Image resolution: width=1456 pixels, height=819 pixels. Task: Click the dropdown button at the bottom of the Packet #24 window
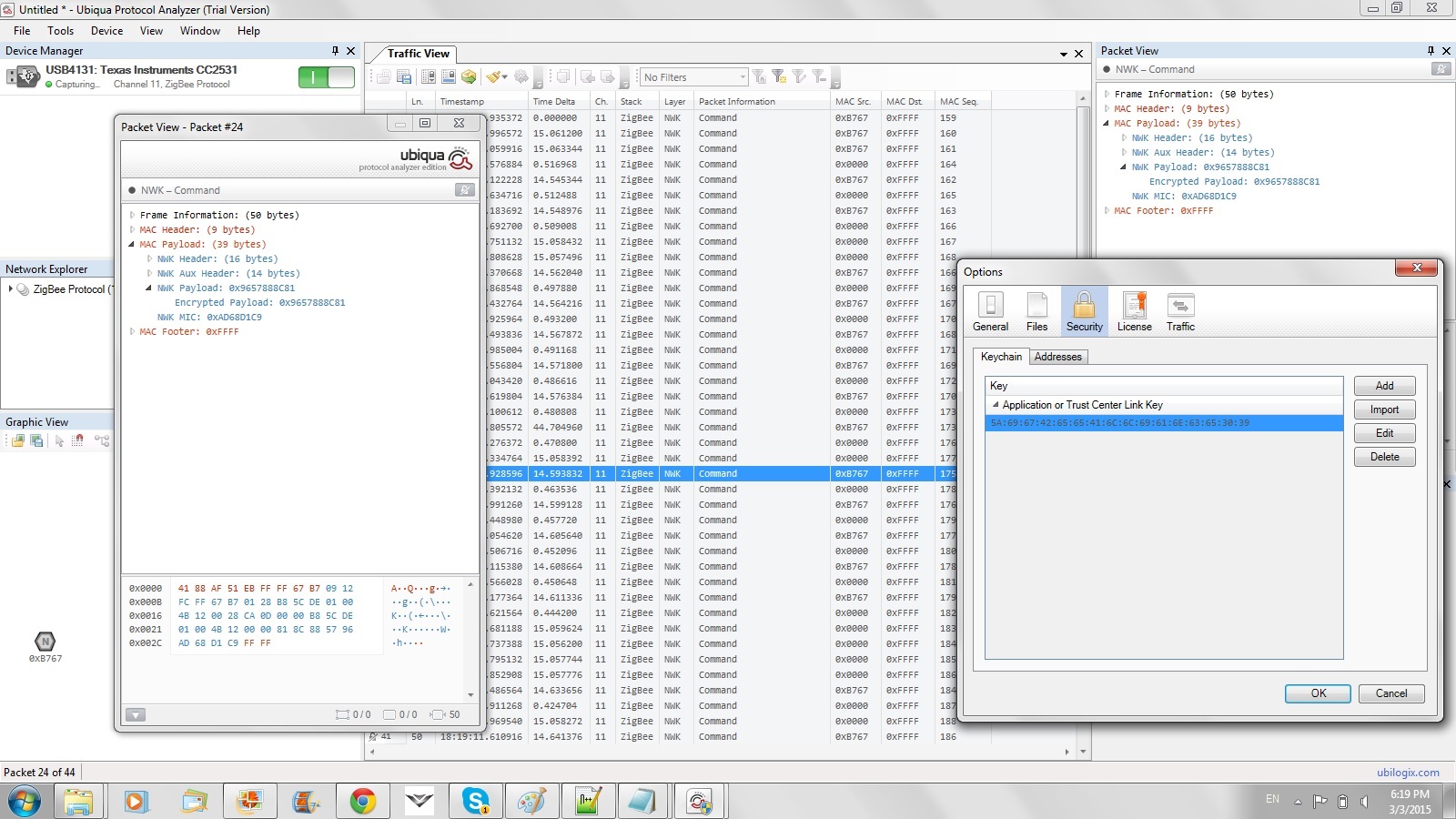click(136, 715)
